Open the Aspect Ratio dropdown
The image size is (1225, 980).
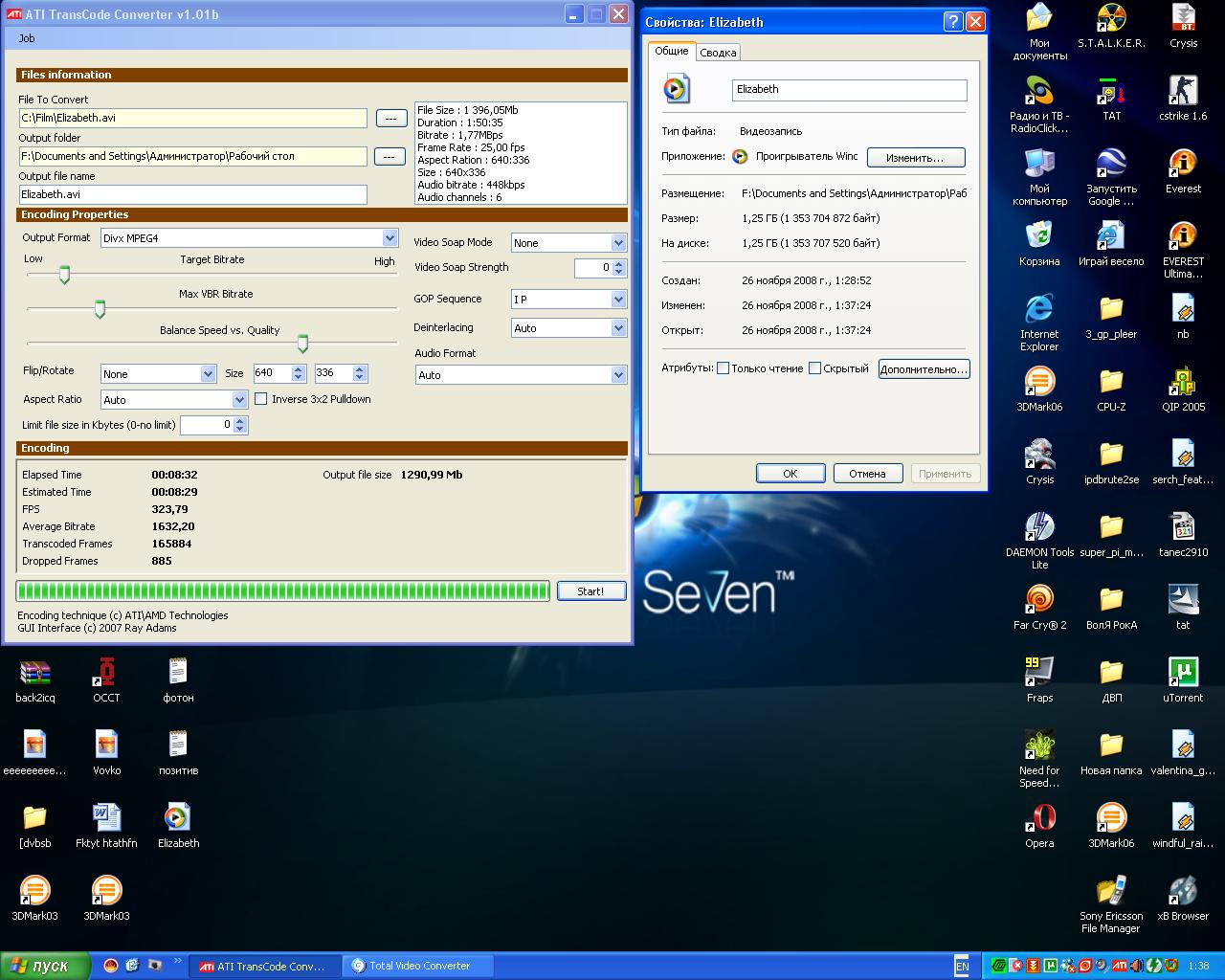pyautogui.click(x=239, y=400)
